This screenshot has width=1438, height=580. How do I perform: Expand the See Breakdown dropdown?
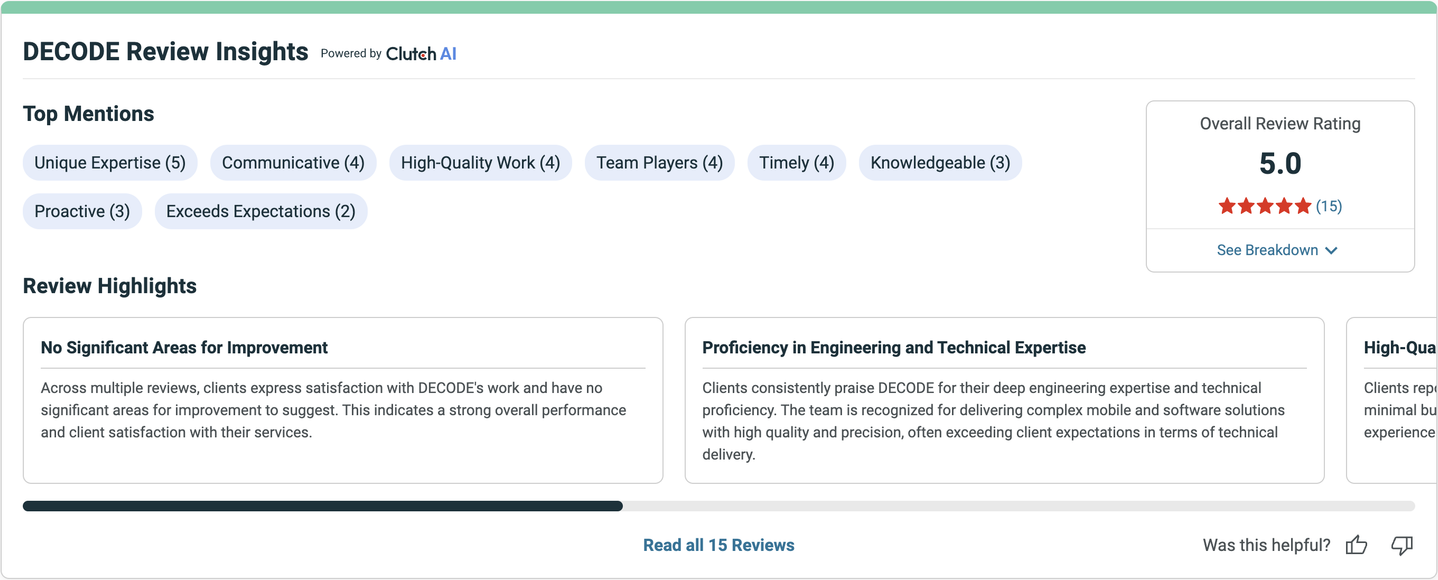tap(1277, 250)
